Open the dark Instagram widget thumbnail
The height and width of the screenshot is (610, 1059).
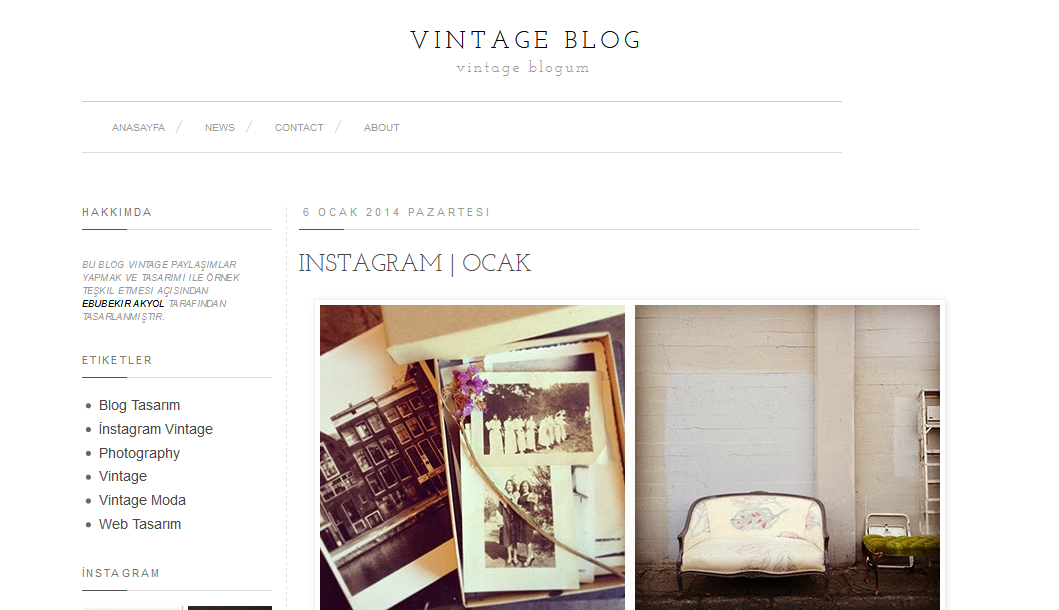pyautogui.click(x=230, y=608)
